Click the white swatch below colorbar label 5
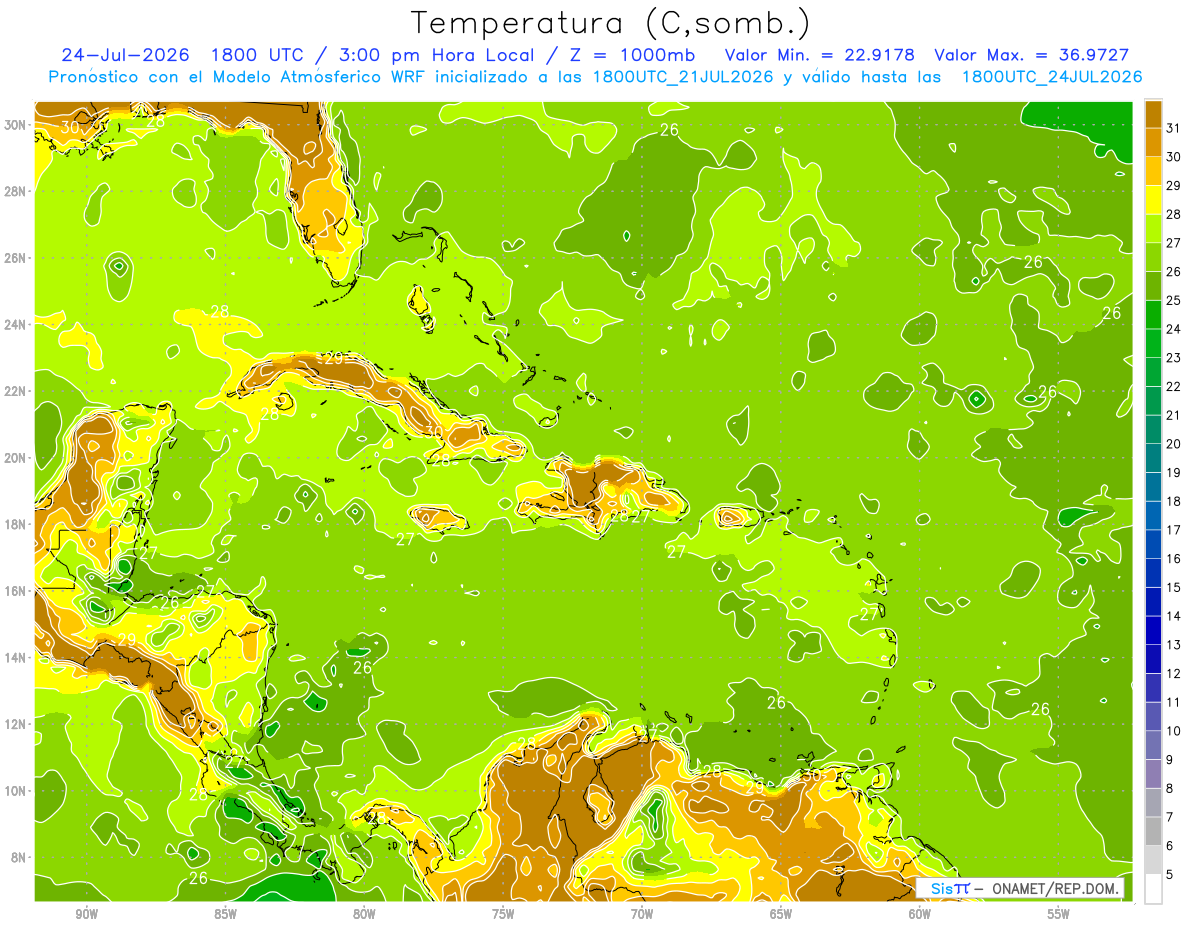The height and width of the screenshot is (927, 1200). coord(1153,889)
